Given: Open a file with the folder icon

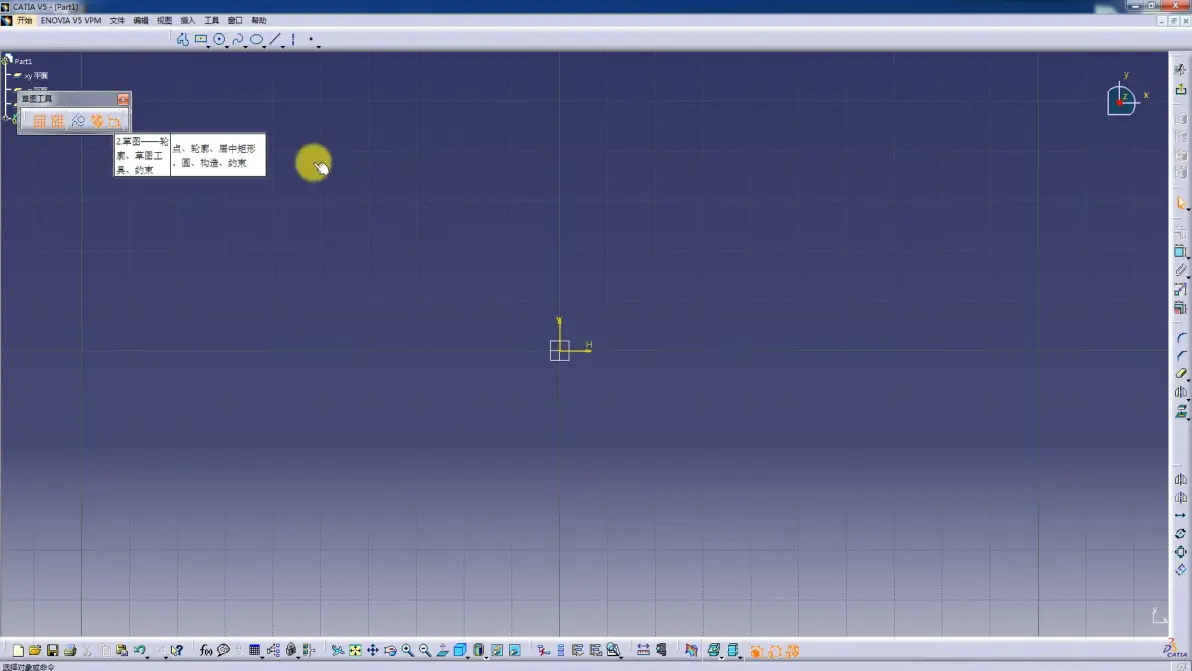Looking at the screenshot, I should (35, 650).
